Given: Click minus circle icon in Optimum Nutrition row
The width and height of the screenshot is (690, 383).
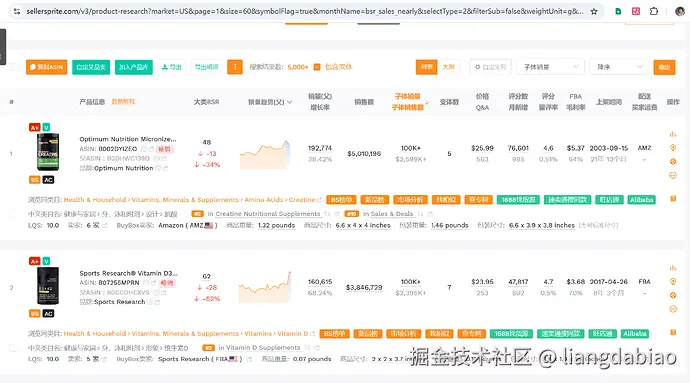Looking at the screenshot, I should (673, 175).
